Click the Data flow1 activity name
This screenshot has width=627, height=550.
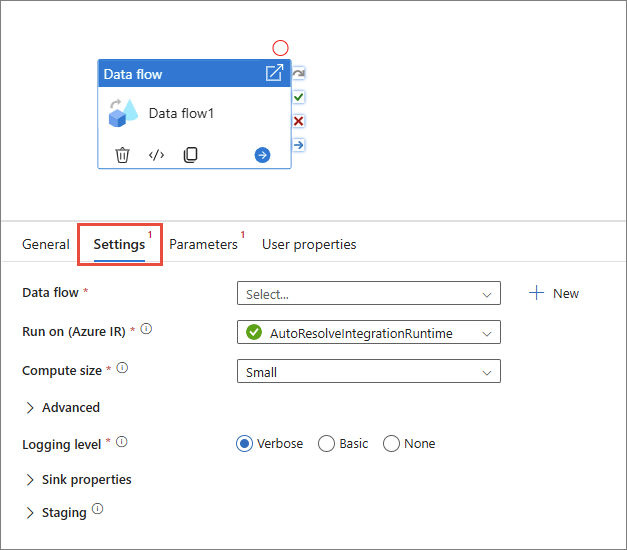[181, 114]
